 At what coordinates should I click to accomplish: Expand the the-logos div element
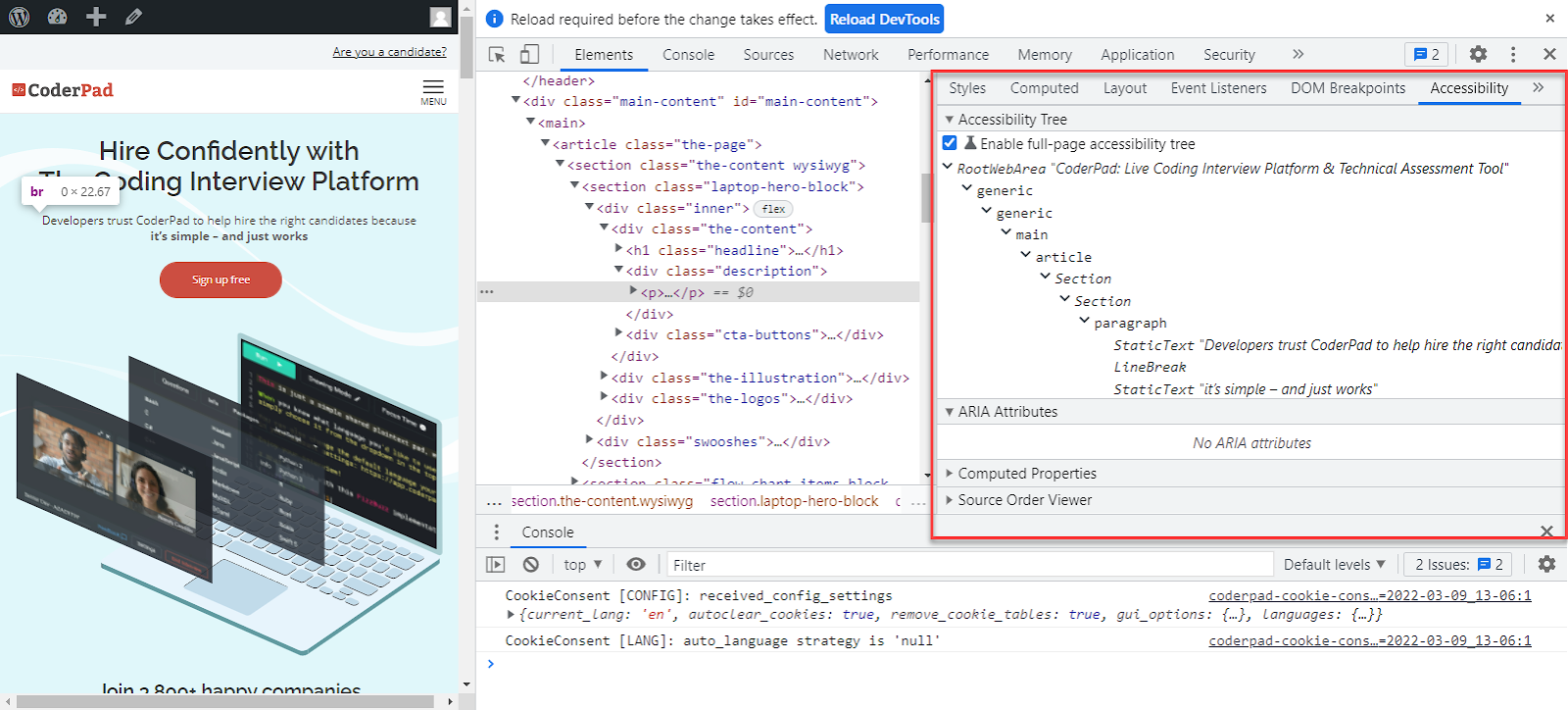coord(604,397)
